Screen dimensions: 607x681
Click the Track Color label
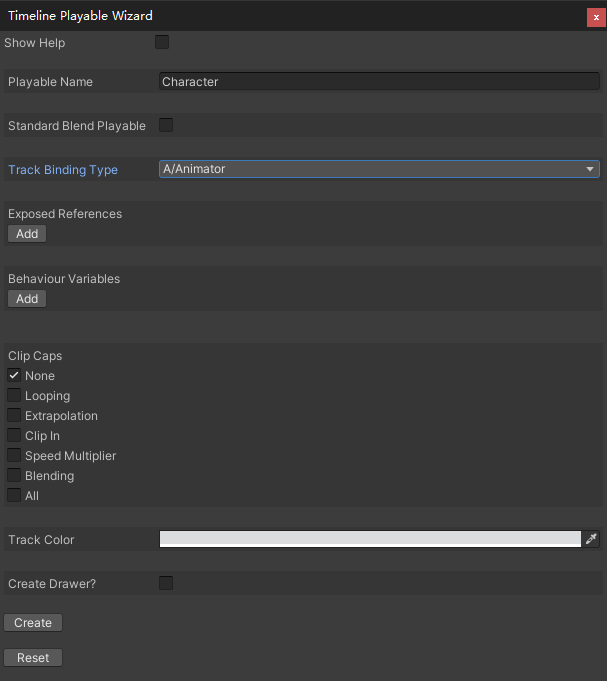pos(41,540)
